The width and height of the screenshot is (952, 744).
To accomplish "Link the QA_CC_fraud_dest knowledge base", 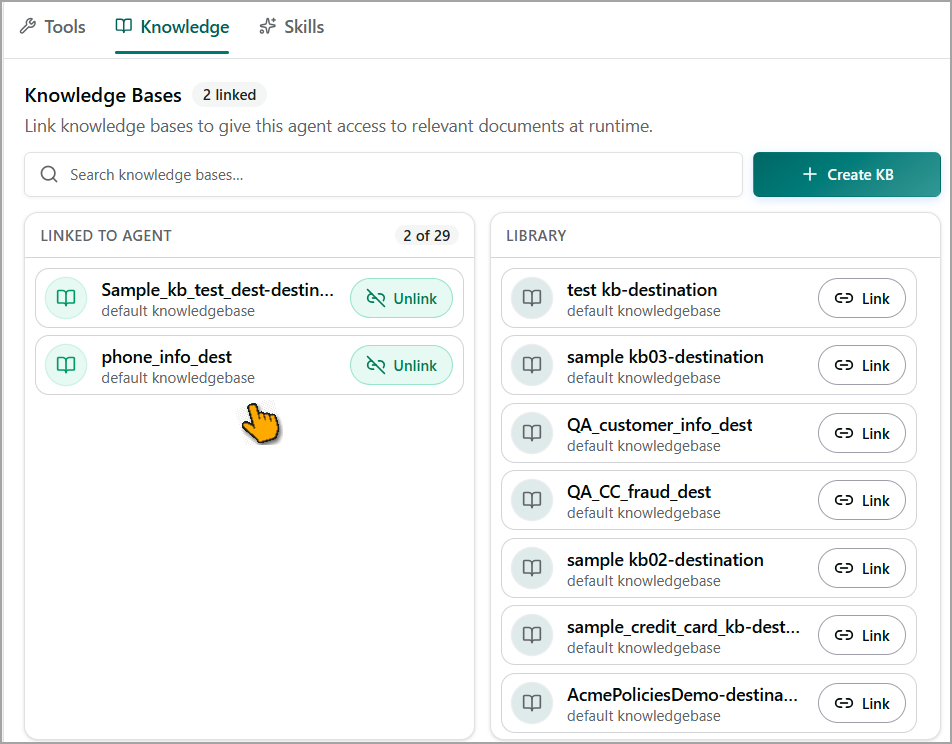I will click(x=862, y=500).
